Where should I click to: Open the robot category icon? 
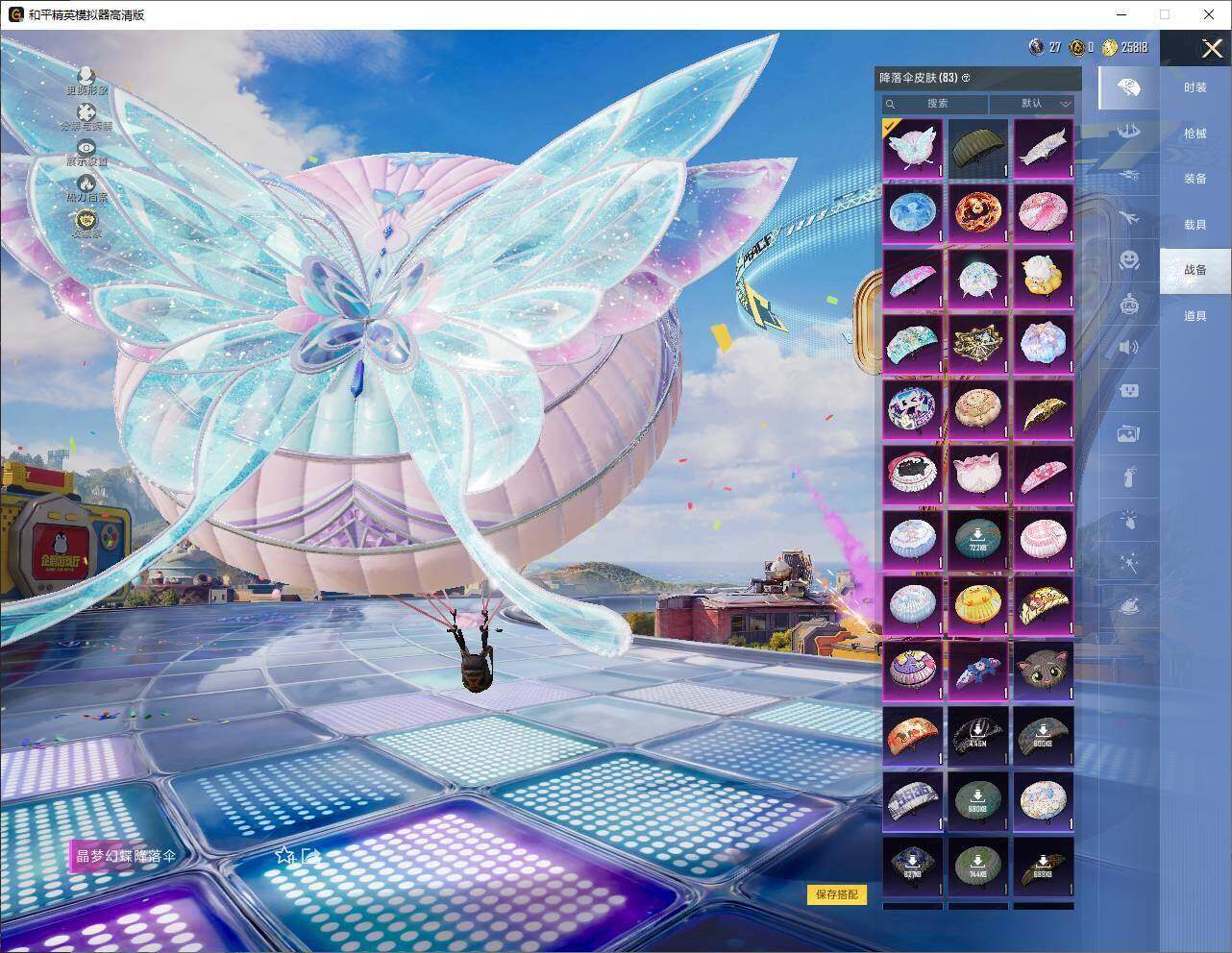[1128, 305]
